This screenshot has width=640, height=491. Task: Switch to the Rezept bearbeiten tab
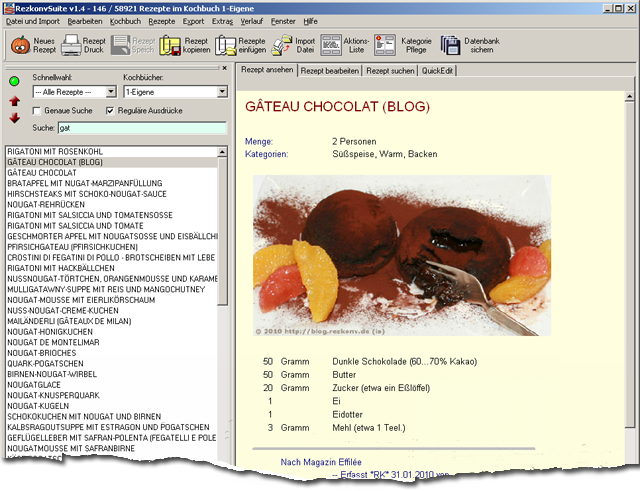(x=330, y=71)
